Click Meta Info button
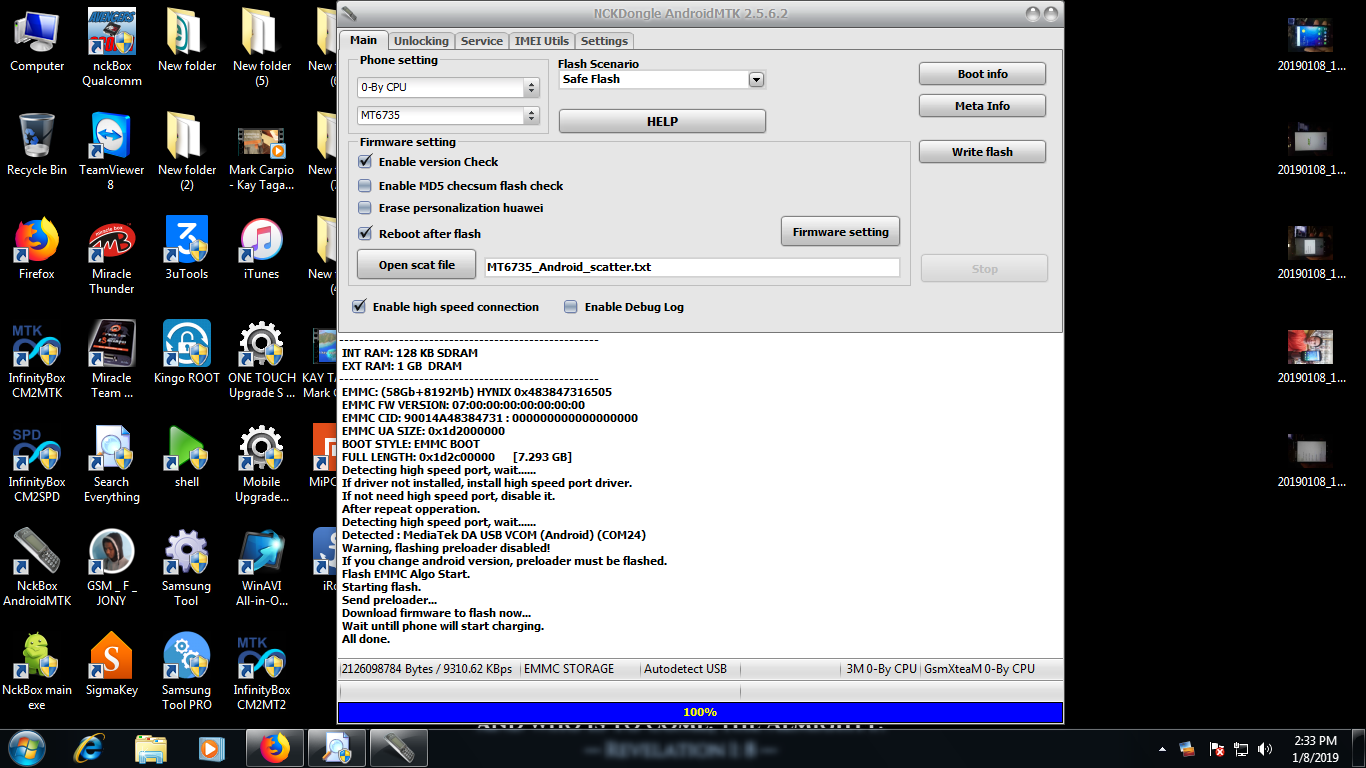 [982, 106]
